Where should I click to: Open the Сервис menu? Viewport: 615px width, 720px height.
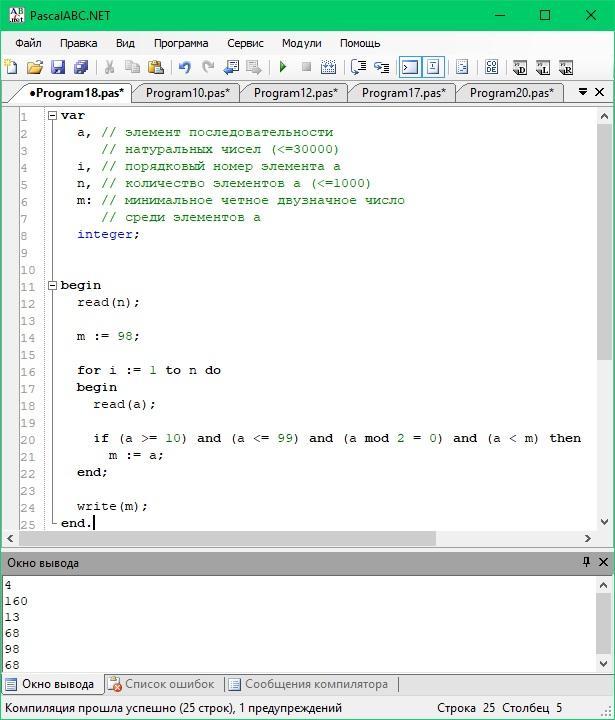coord(245,43)
